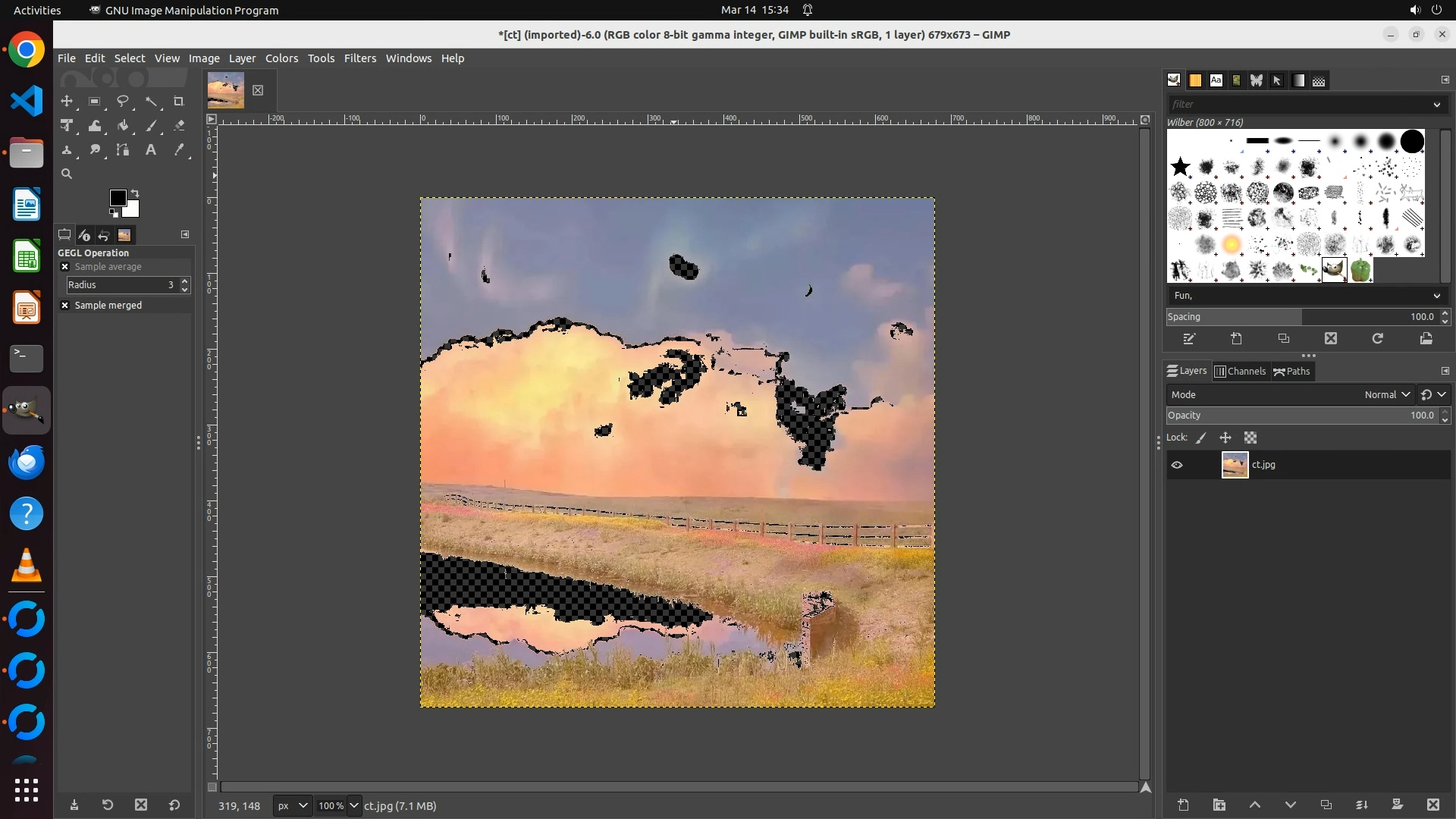Select the Move tool
The image size is (1456, 819).
coord(67,101)
